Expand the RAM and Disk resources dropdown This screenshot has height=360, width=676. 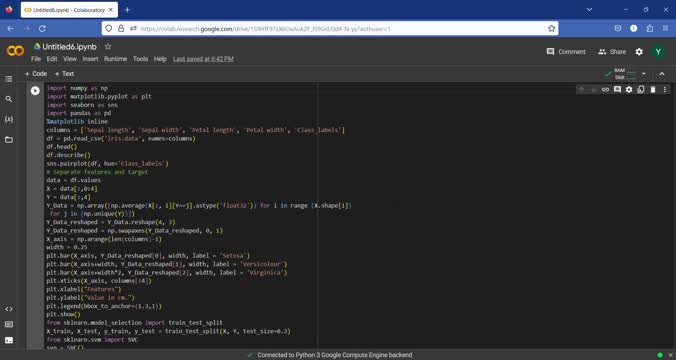click(644, 74)
